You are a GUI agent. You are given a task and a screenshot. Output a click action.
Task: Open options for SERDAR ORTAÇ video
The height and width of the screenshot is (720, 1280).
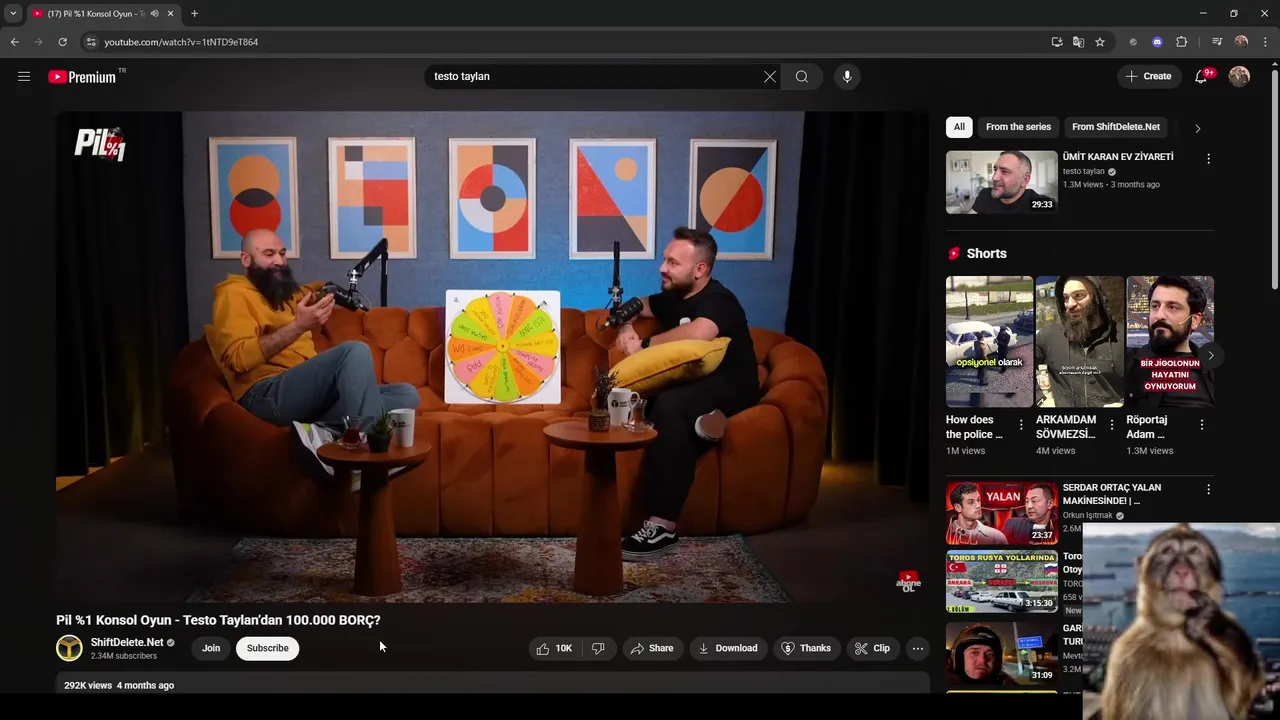tap(1208, 489)
